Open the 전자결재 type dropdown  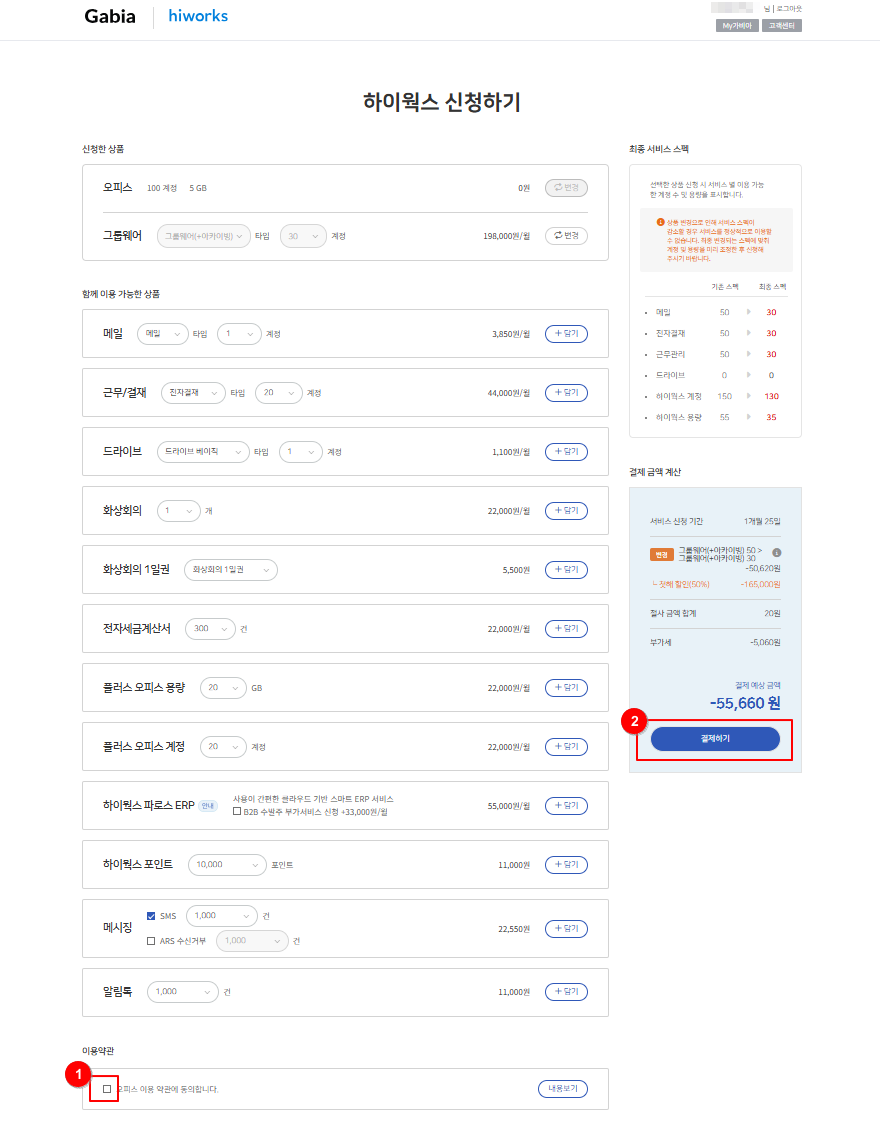pos(192,393)
